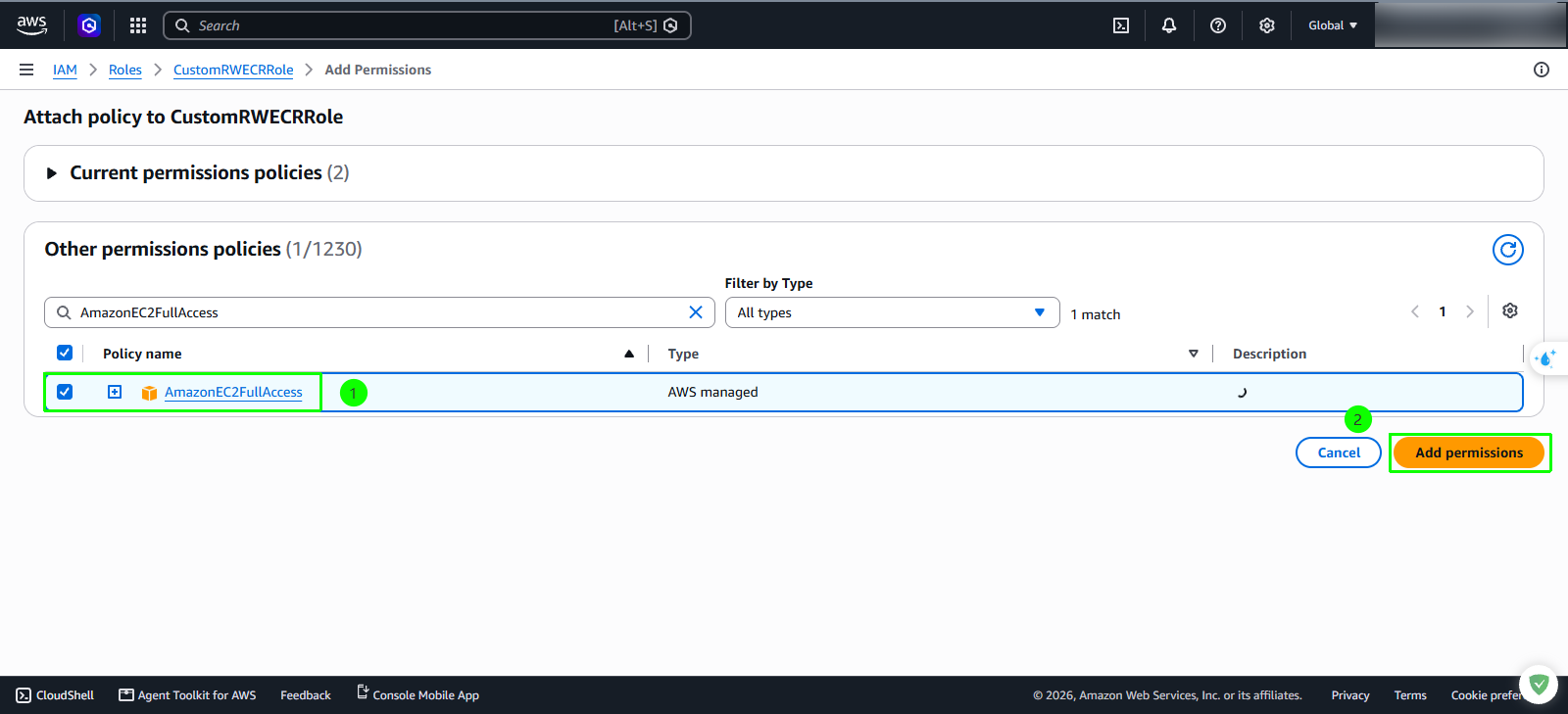This screenshot has width=1568, height=714.
Task: Expand Current permissions policies section
Action: (52, 173)
